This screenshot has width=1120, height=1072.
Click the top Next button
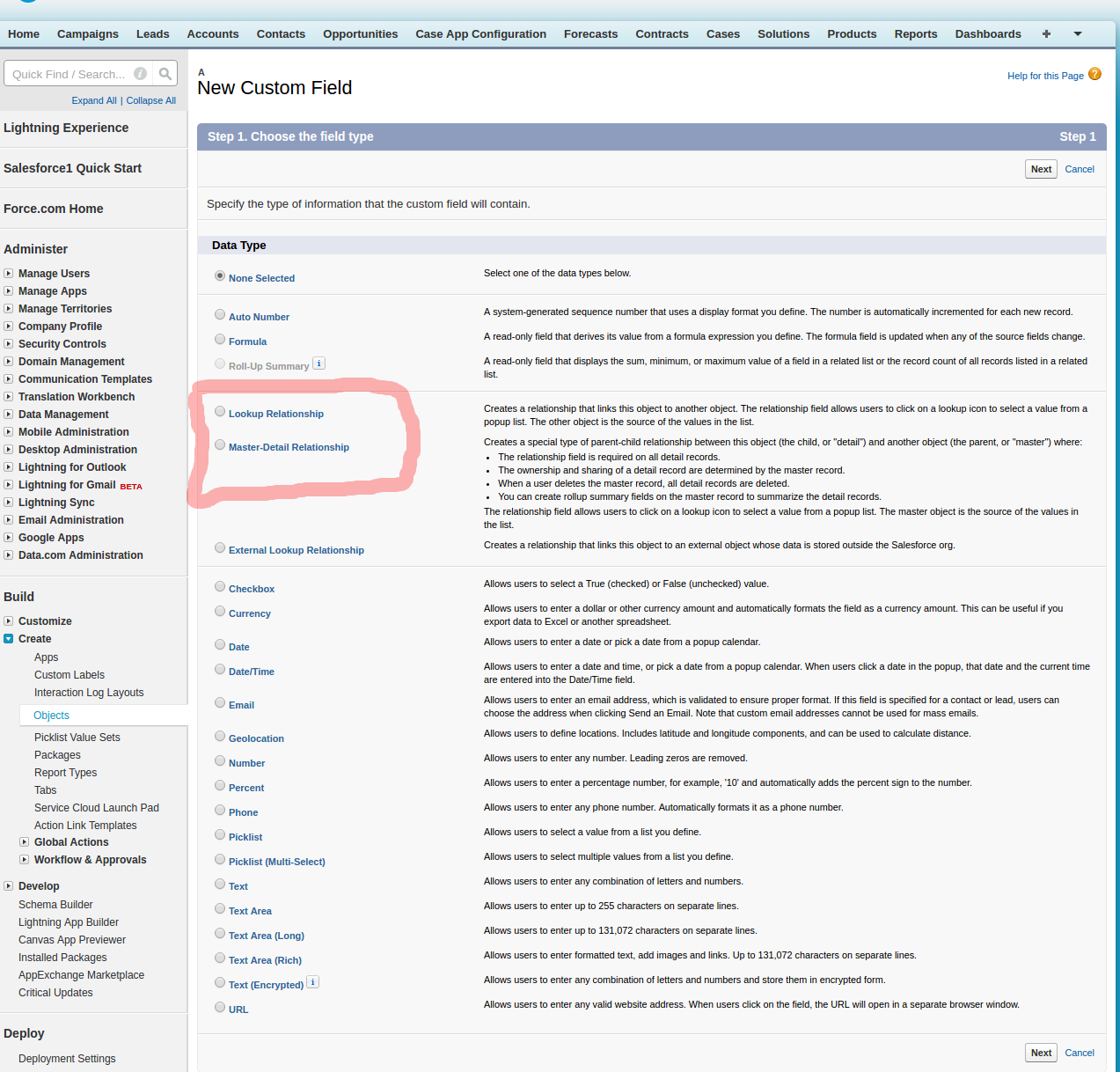pos(1041,169)
